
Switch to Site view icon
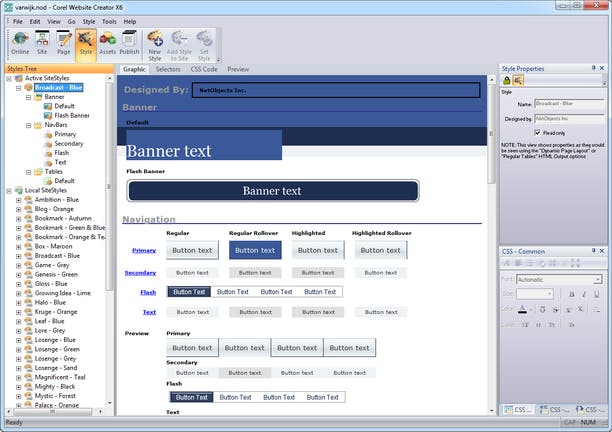[x=42, y=42]
